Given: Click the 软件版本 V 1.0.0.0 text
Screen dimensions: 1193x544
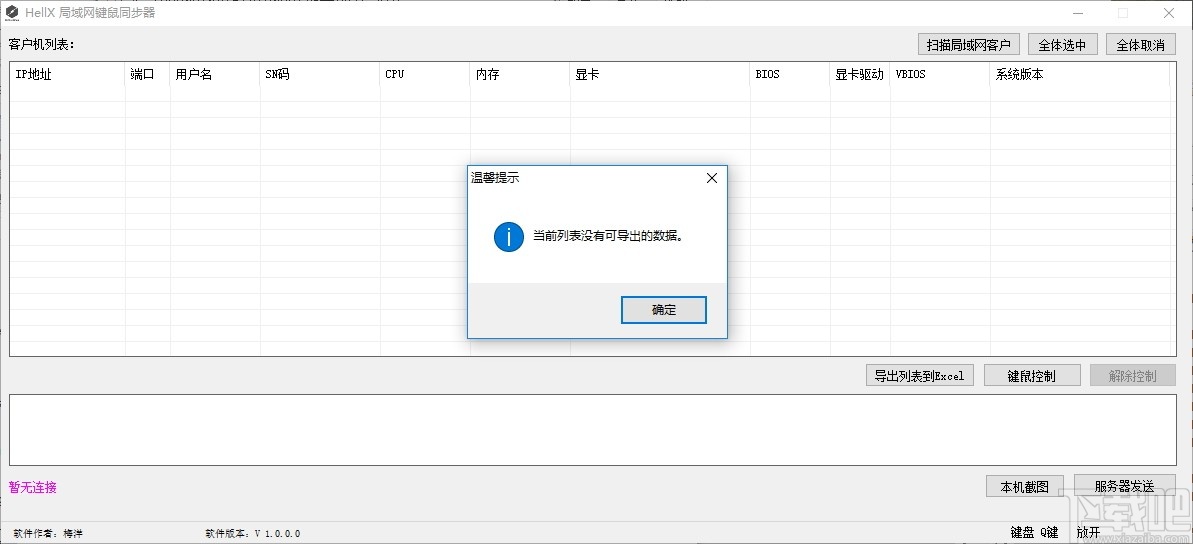Looking at the screenshot, I should [253, 533].
